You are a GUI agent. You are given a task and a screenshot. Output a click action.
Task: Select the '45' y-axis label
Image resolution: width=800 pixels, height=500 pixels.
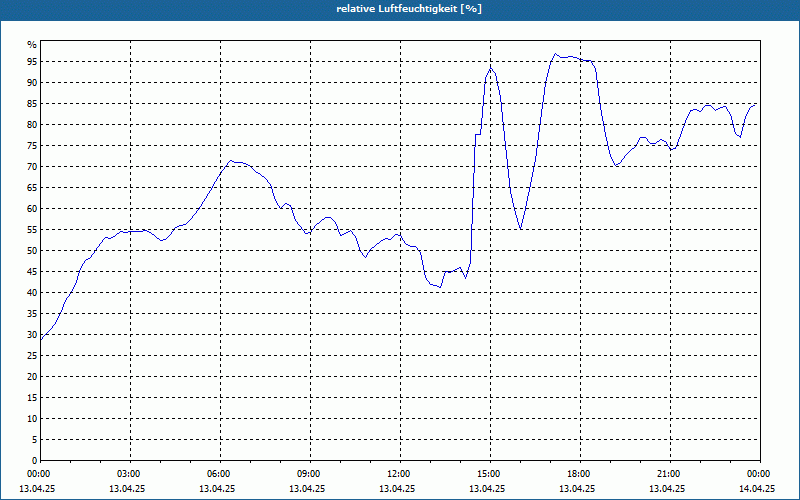32,272
